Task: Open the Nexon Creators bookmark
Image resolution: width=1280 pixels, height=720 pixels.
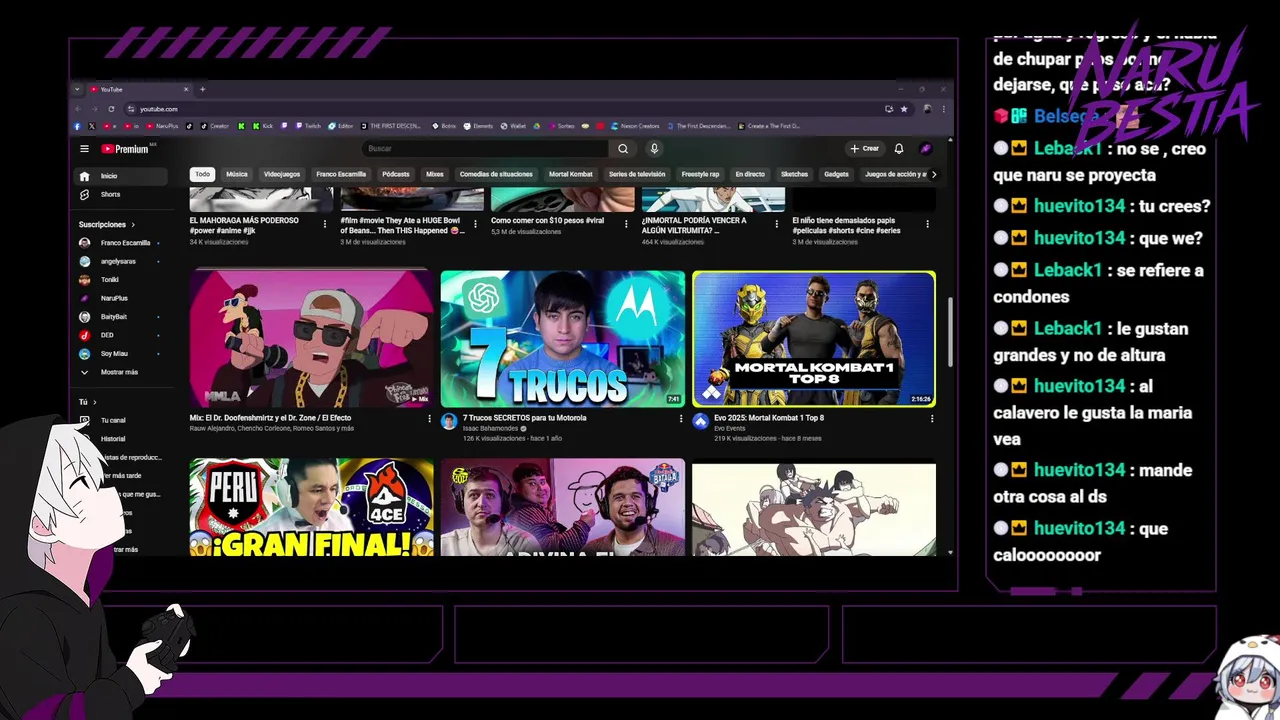Action: coord(634,126)
